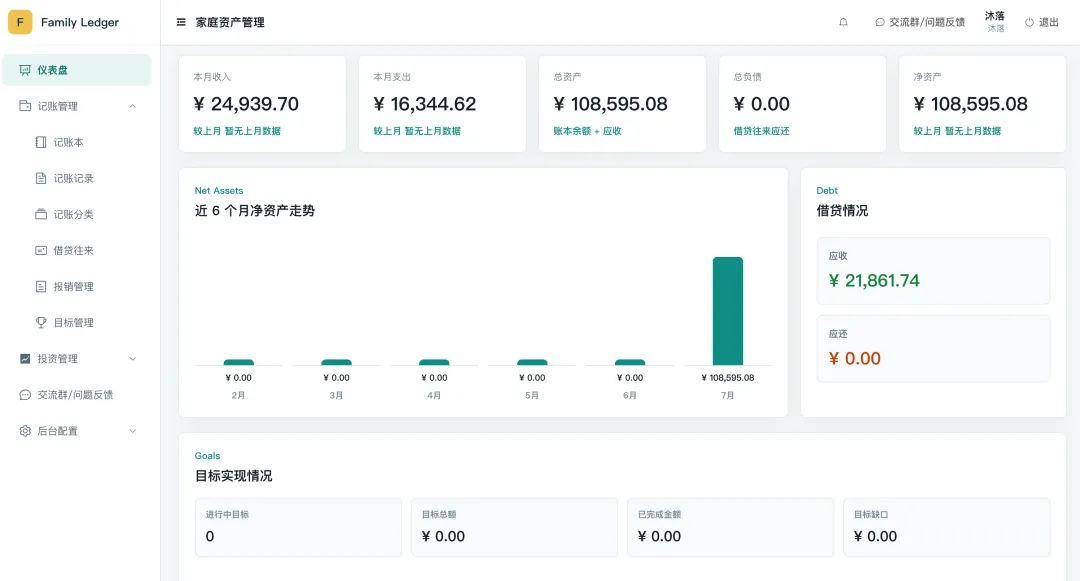Click the 进行中目标 0 box
1080x581 pixels.
(298, 527)
